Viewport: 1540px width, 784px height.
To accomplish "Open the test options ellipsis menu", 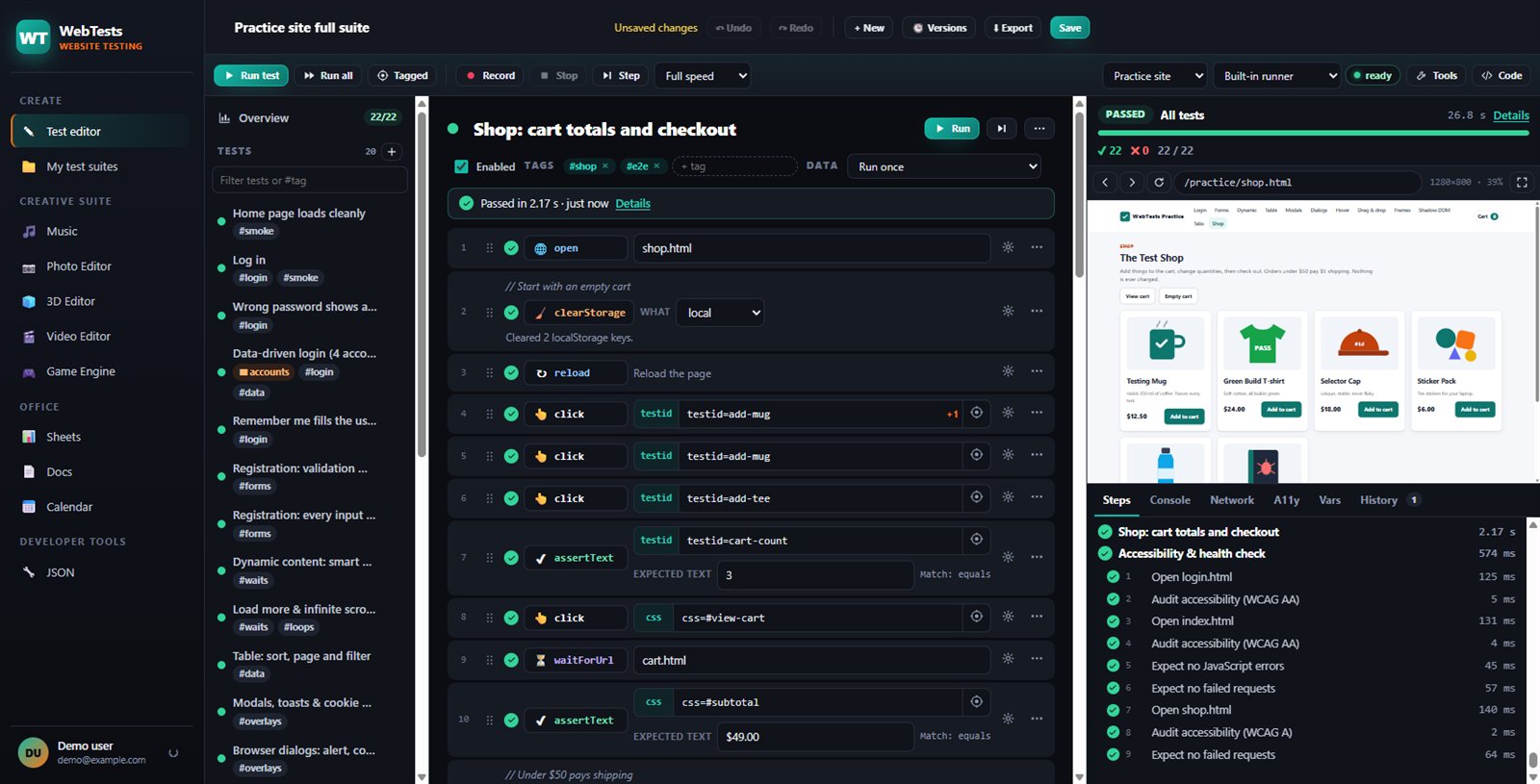I will (1039, 129).
